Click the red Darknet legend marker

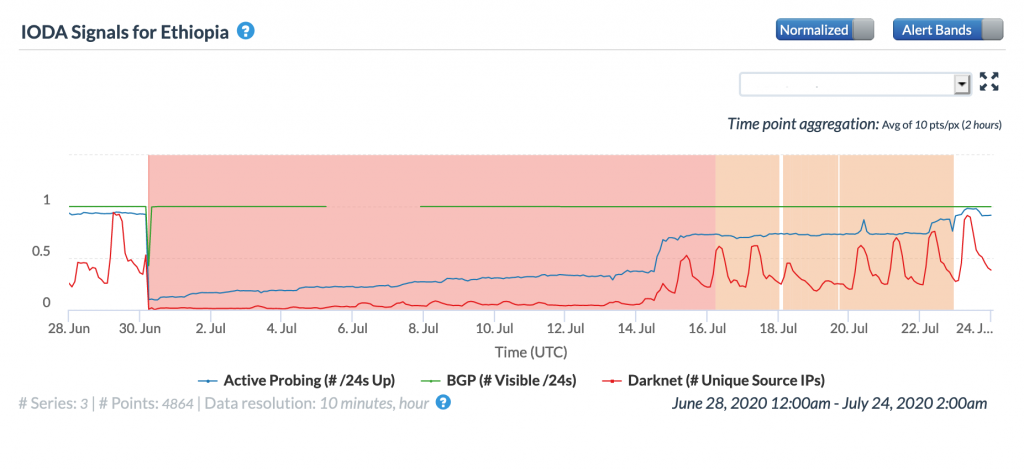coord(613,381)
